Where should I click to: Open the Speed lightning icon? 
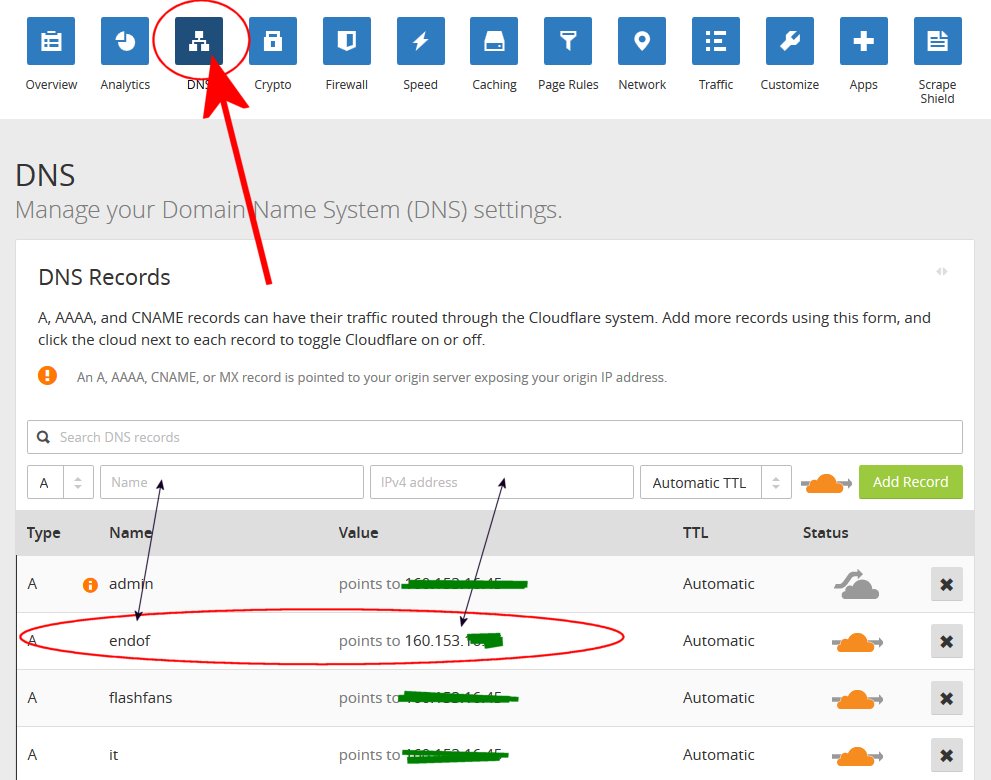pos(420,41)
